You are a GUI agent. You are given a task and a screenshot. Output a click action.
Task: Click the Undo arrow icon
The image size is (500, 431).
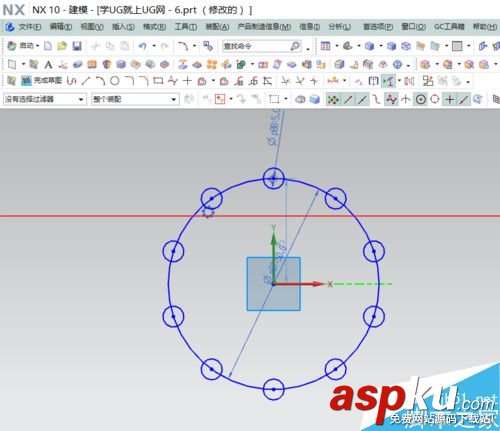pos(143,46)
